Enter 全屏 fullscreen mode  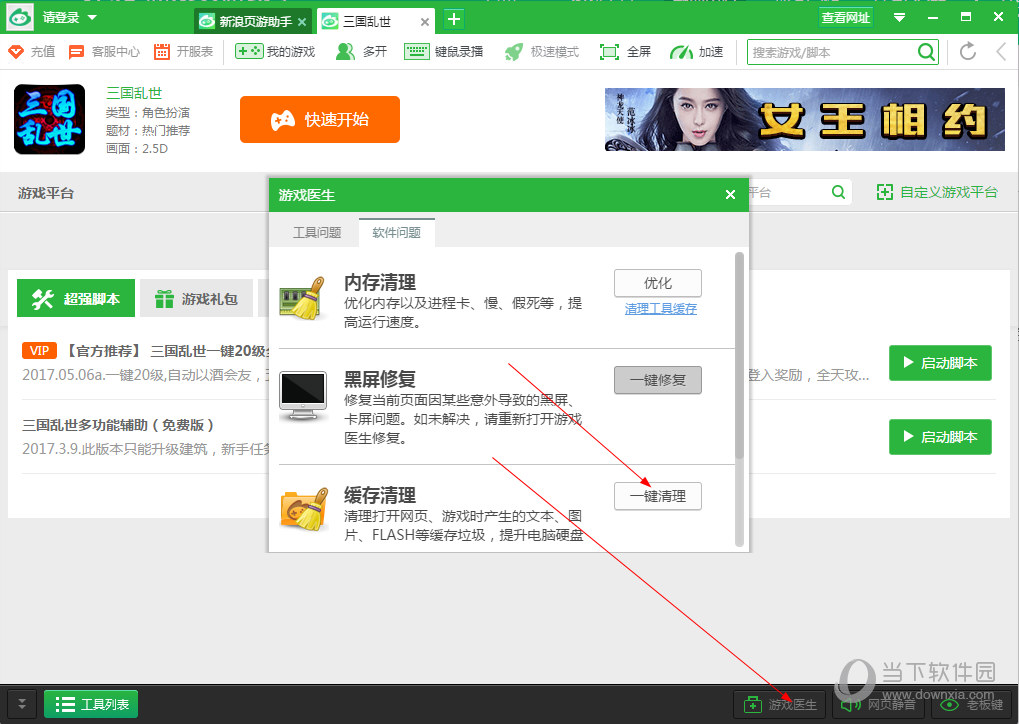pyautogui.click(x=624, y=52)
